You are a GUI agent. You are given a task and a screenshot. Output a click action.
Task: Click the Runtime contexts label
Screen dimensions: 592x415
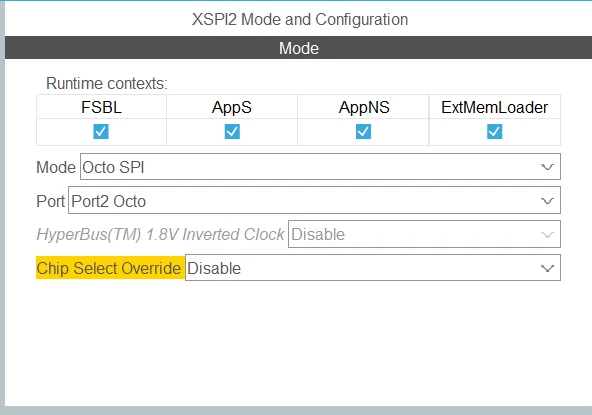(x=107, y=83)
